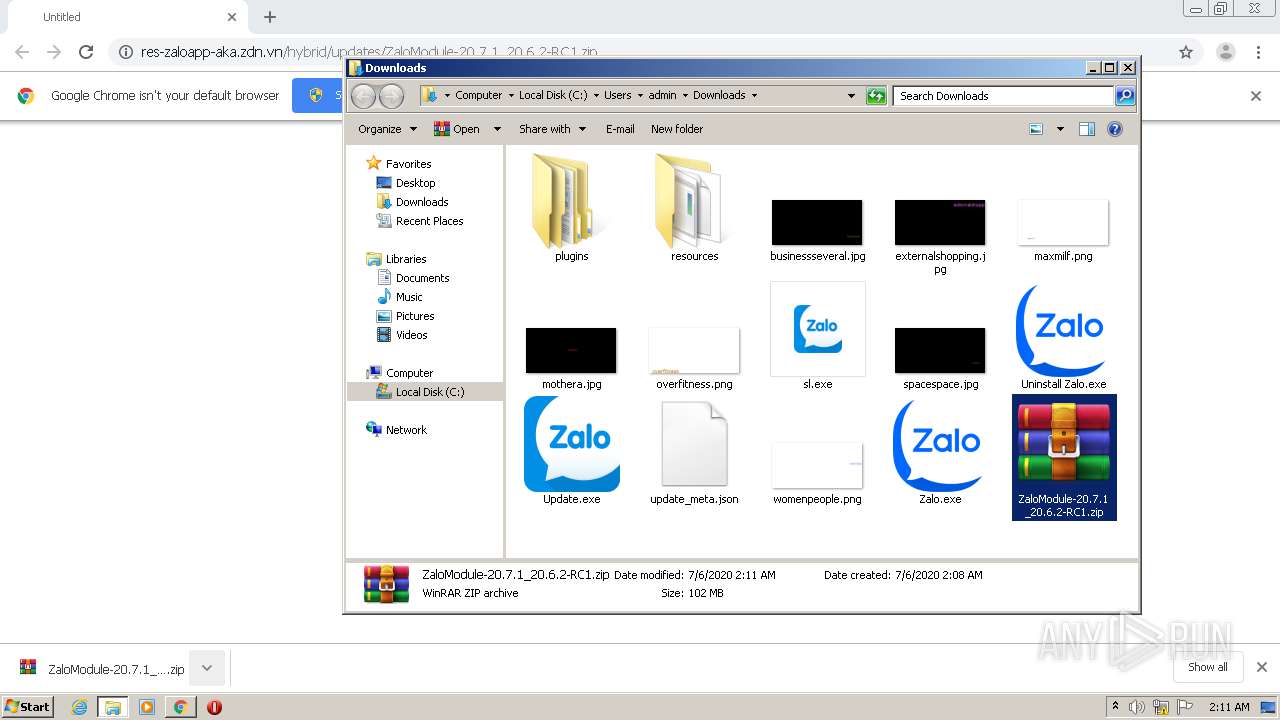Image resolution: width=1280 pixels, height=720 pixels.
Task: Click Show all downloads button
Action: coord(1208,667)
